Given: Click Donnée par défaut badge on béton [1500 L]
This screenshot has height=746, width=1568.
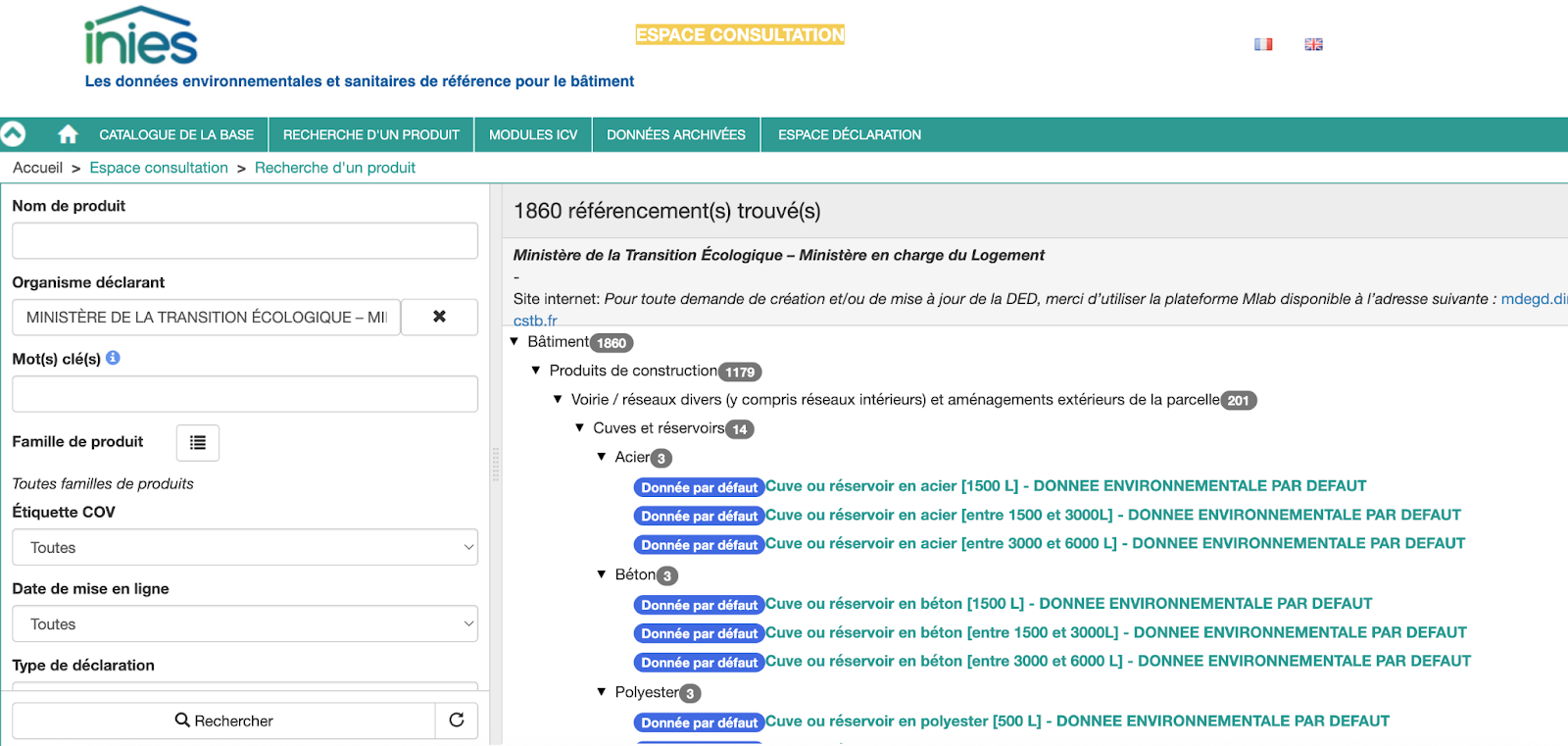Looking at the screenshot, I should coord(700,605).
